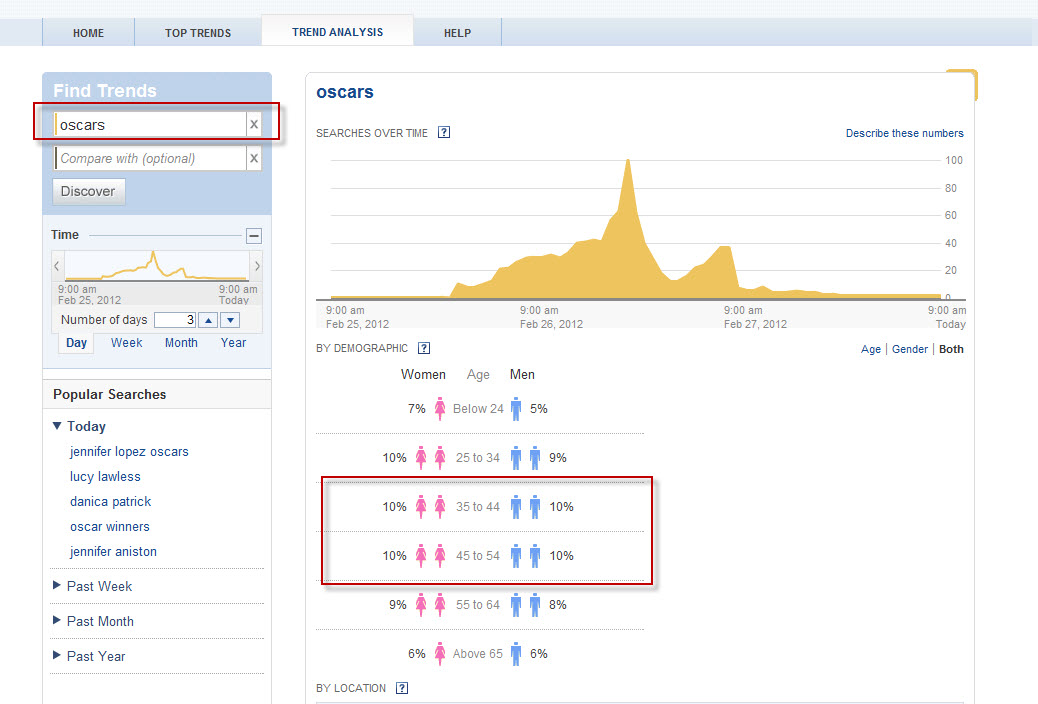Collapse the Time section with minus icon
This screenshot has width=1038, height=704.
254,236
